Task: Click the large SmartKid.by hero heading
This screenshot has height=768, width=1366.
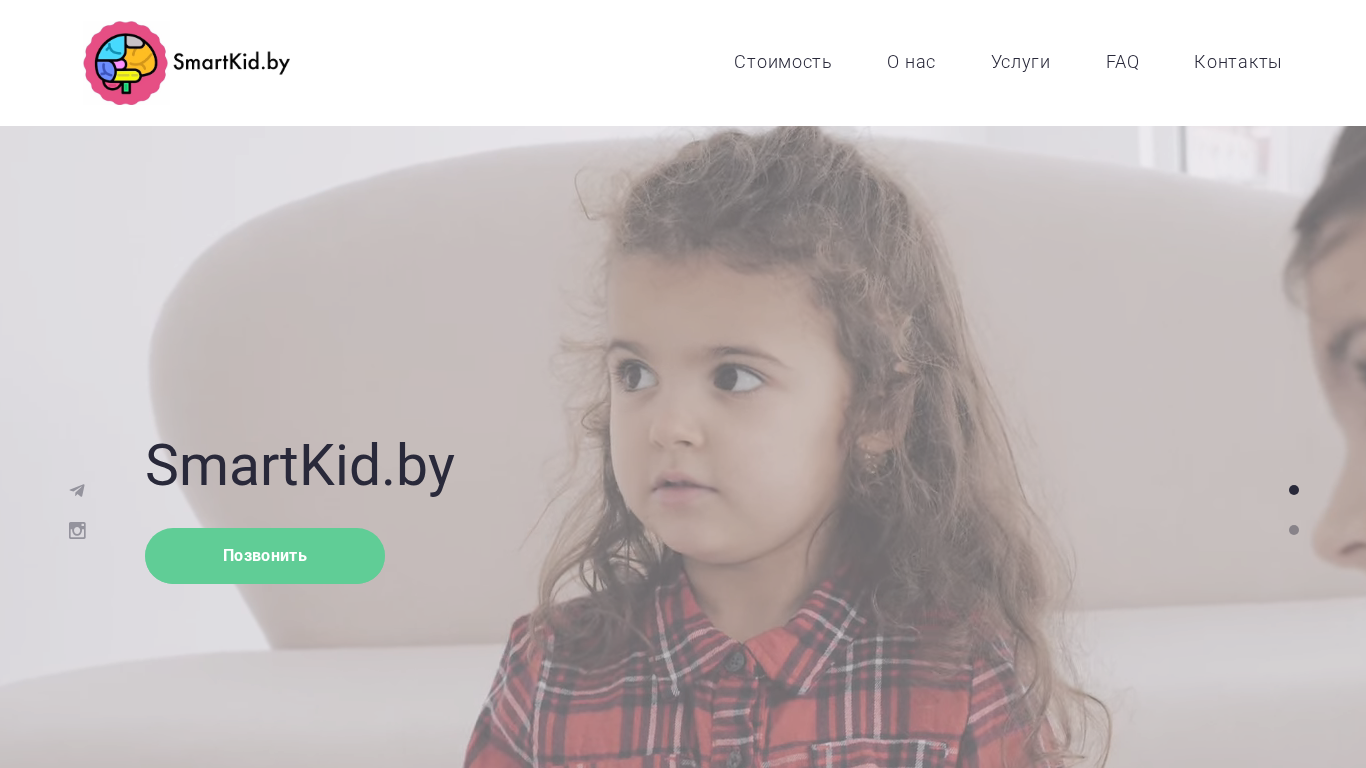Action: point(300,466)
